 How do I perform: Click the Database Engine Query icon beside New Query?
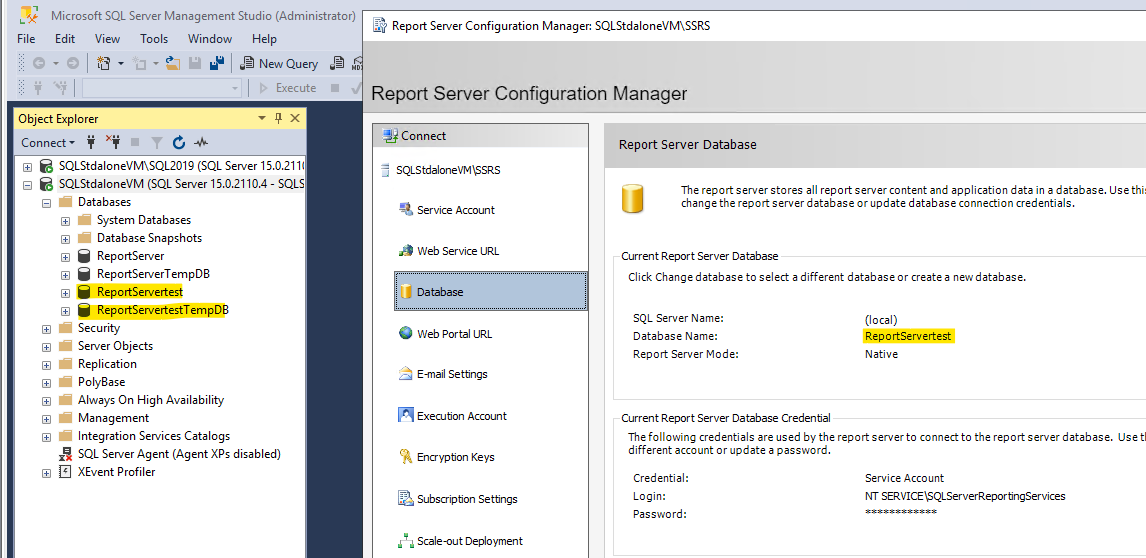coord(337,64)
